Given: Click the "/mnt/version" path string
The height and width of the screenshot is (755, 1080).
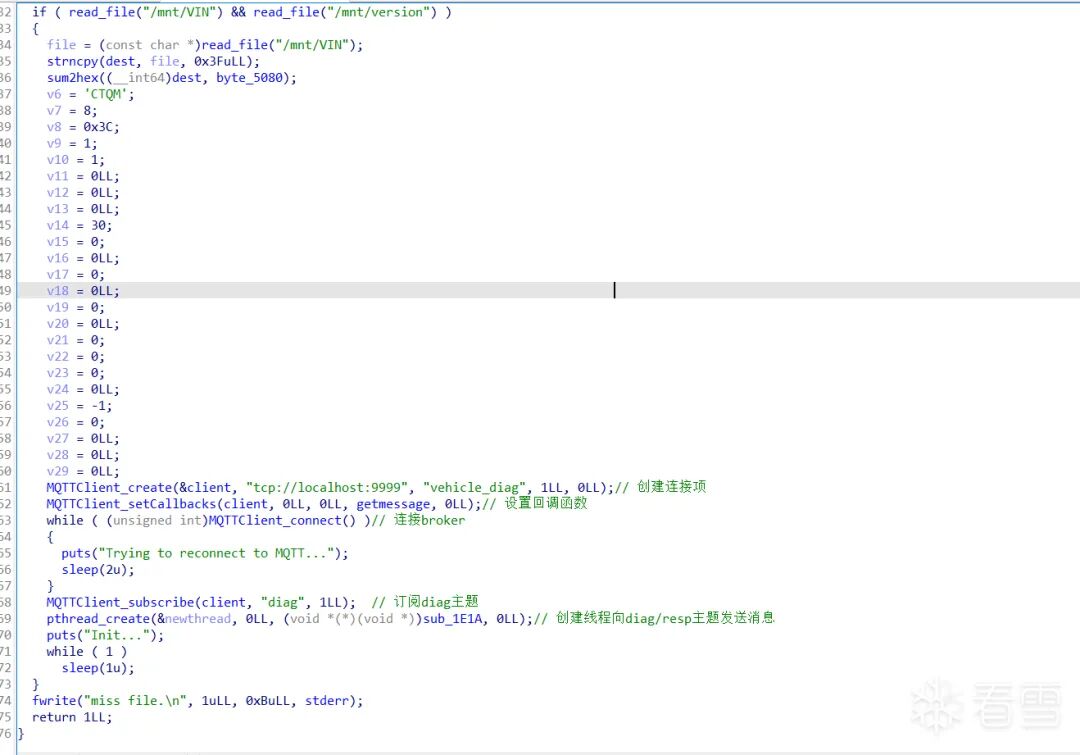Looking at the screenshot, I should click(x=379, y=12).
